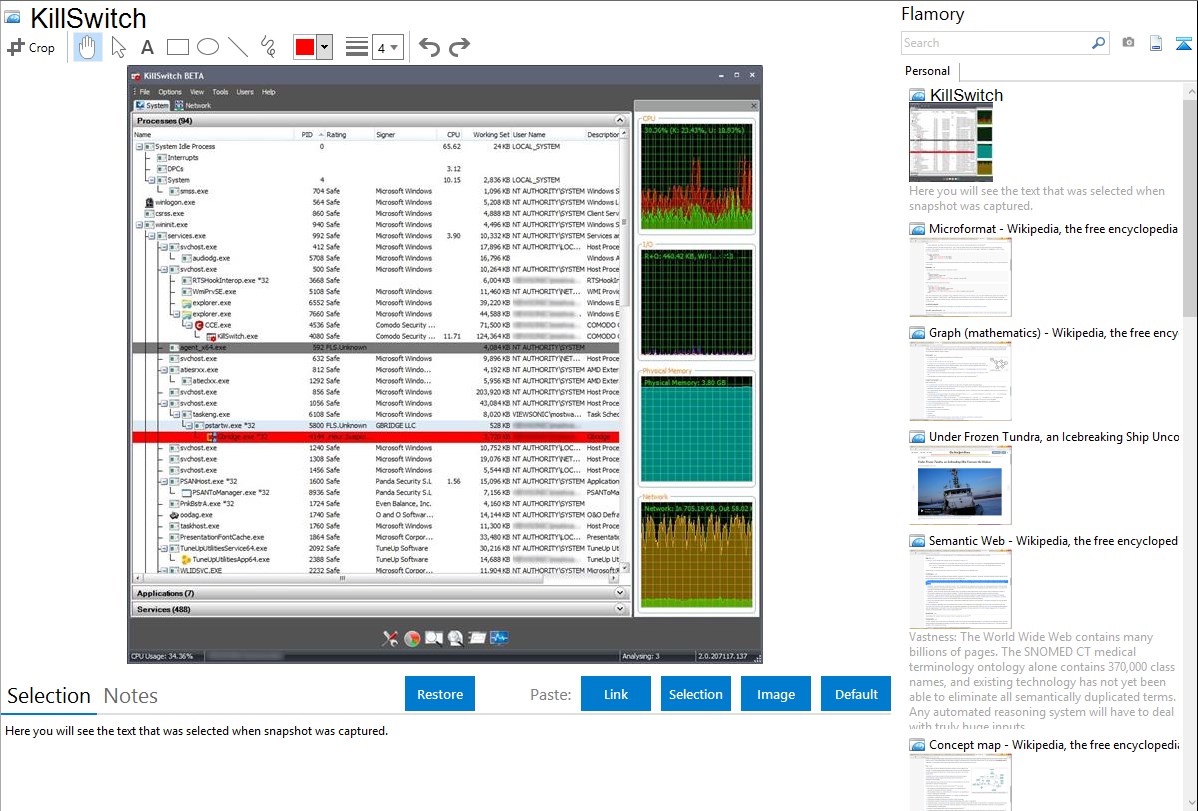Switch to Network tab in KillSwitch window
The image size is (1198, 811).
pos(193,105)
